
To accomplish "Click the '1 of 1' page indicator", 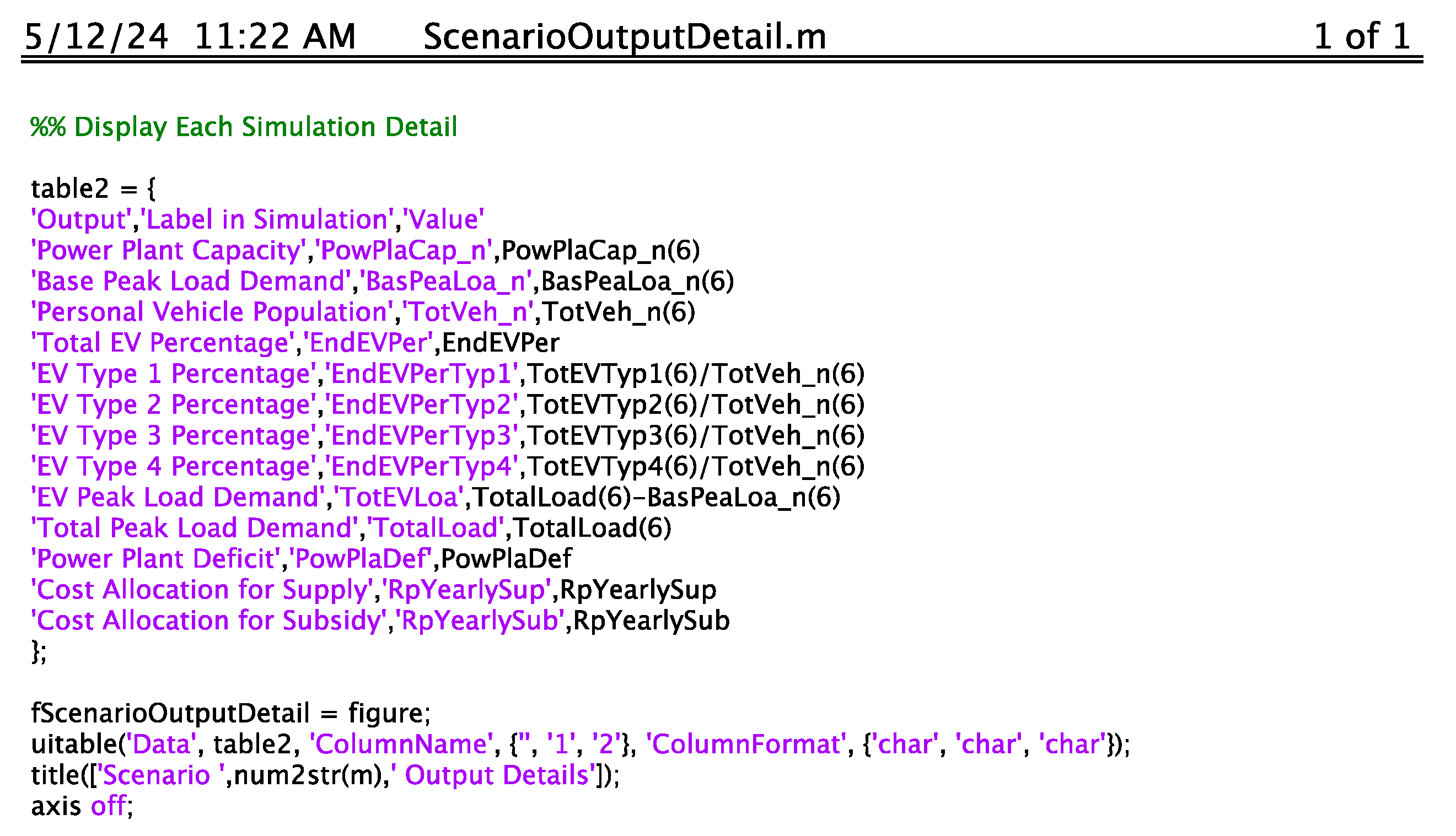I will (1361, 37).
